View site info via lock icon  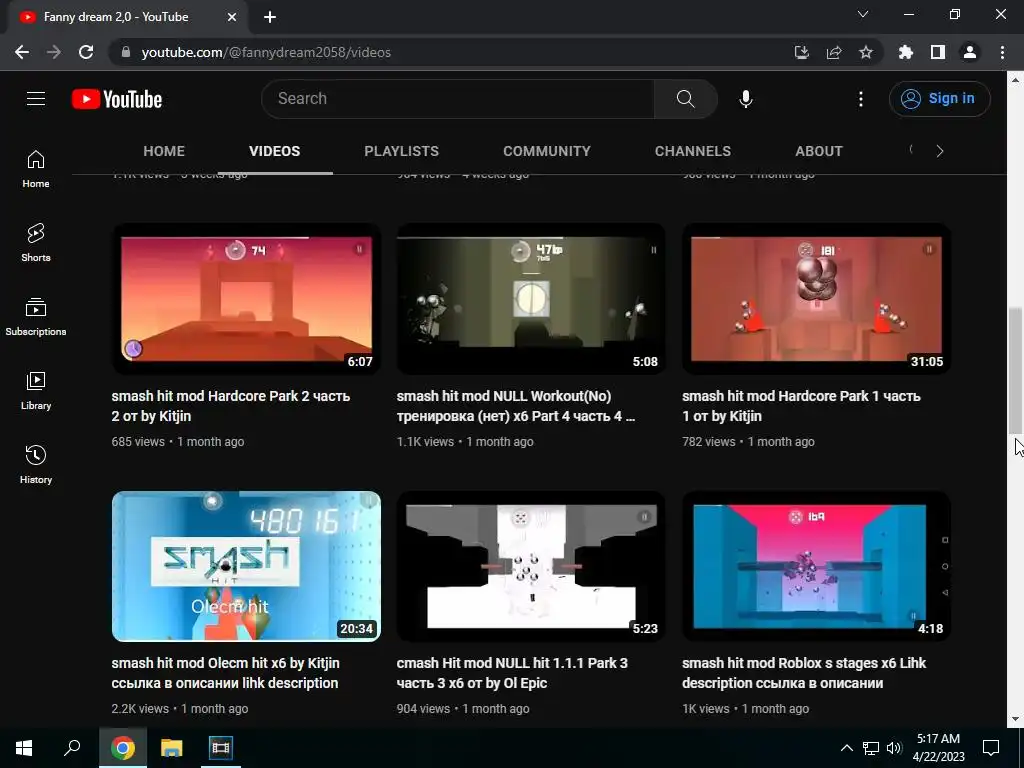(x=125, y=52)
